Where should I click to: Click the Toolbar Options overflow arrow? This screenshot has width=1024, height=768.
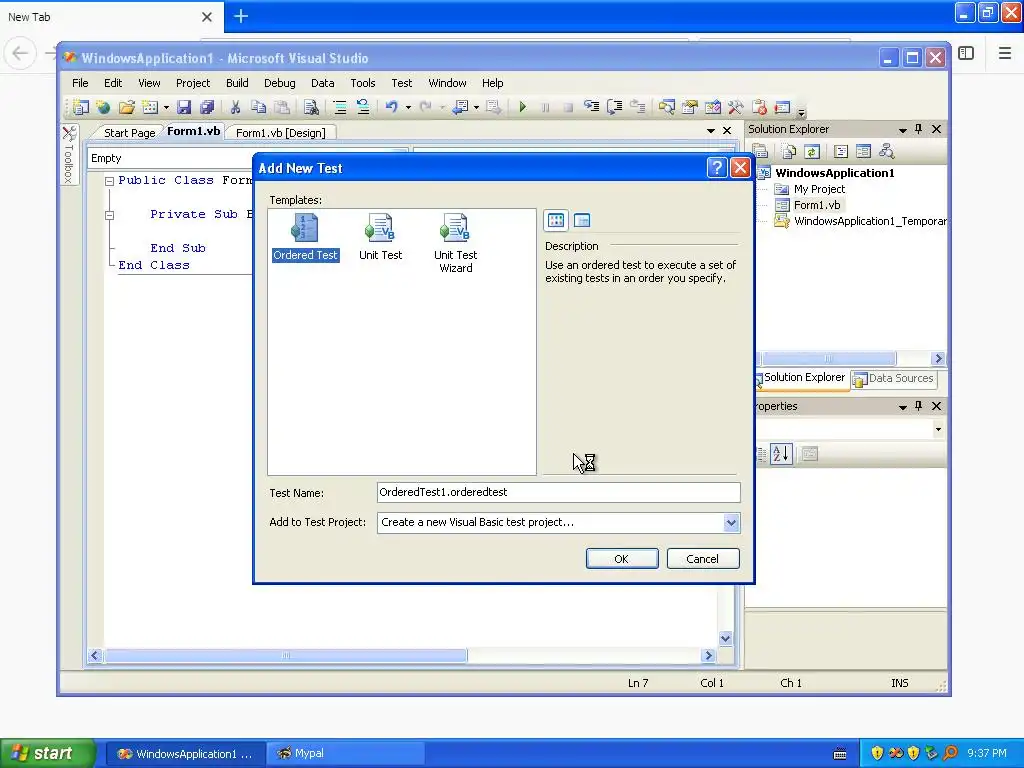(801, 111)
